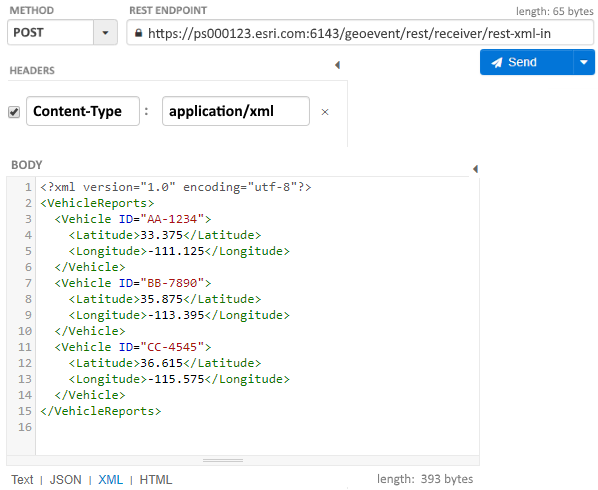The width and height of the screenshot is (598, 490).
Task: Click the opening VehicleReports tag line
Action: (97, 203)
